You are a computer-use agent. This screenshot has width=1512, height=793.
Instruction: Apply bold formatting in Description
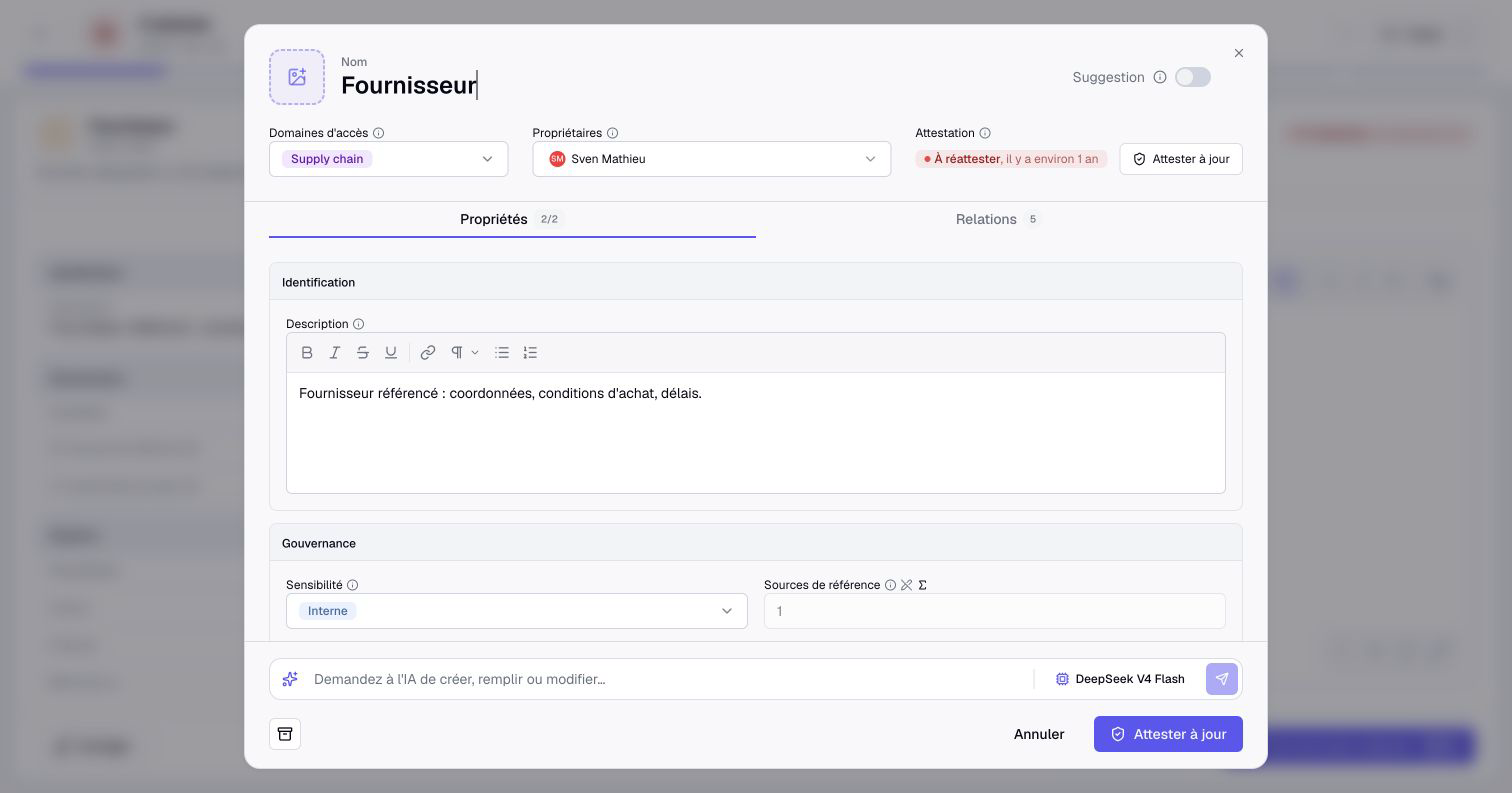coord(307,352)
